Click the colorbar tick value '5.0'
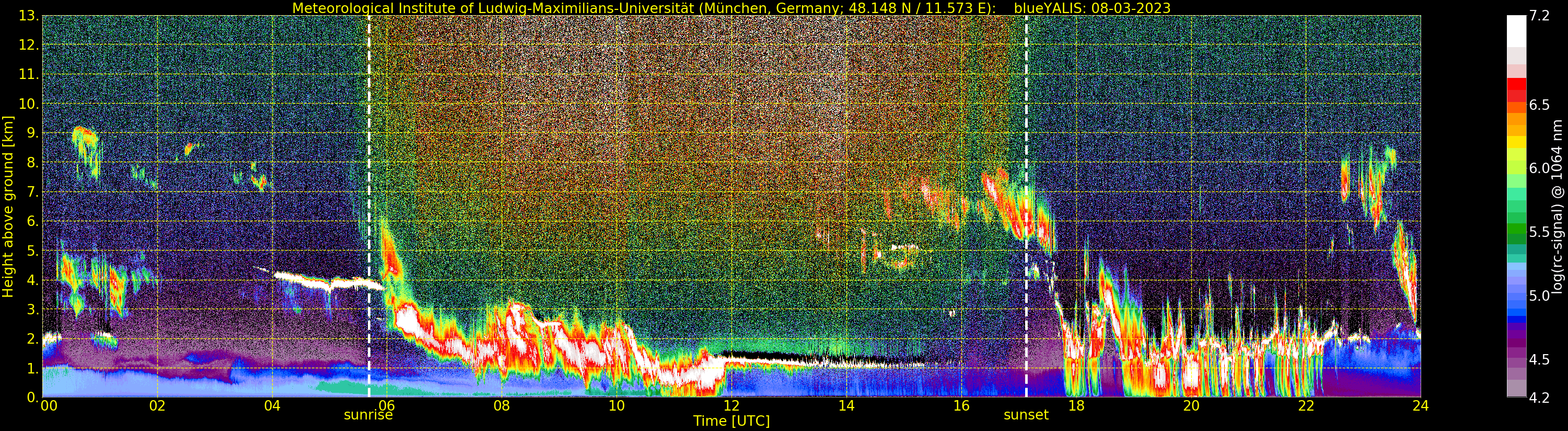 point(1539,296)
